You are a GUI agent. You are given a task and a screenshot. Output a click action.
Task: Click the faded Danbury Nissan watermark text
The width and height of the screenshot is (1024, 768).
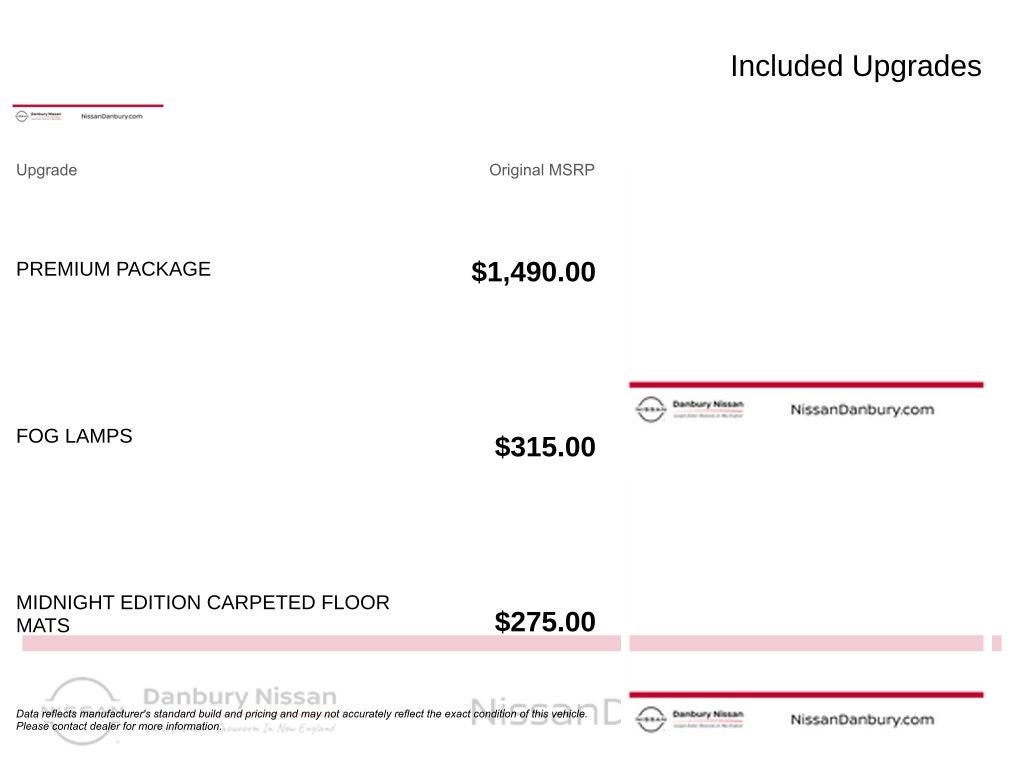[x=240, y=696]
